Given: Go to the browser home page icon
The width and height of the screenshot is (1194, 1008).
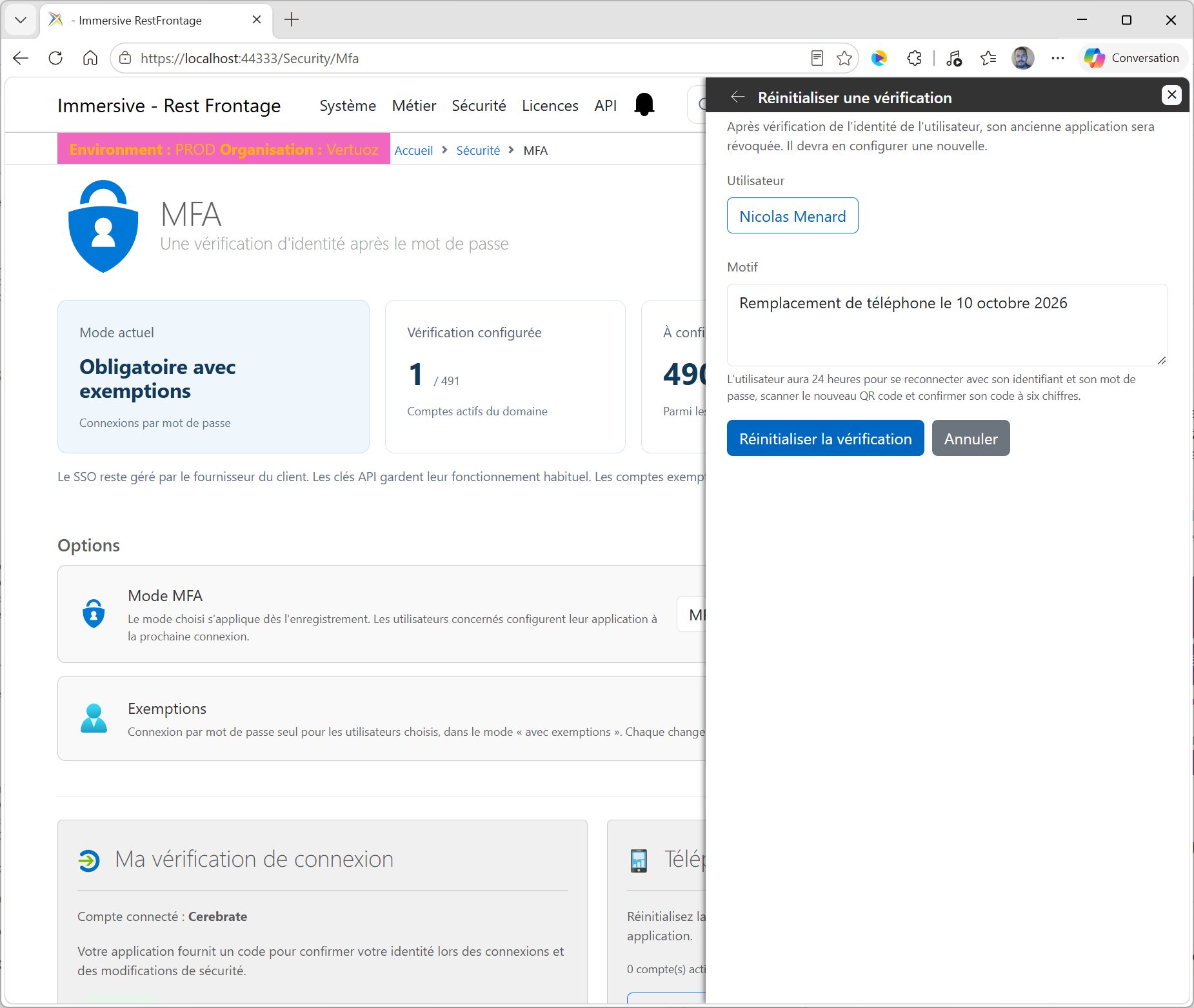Looking at the screenshot, I should click(x=90, y=58).
